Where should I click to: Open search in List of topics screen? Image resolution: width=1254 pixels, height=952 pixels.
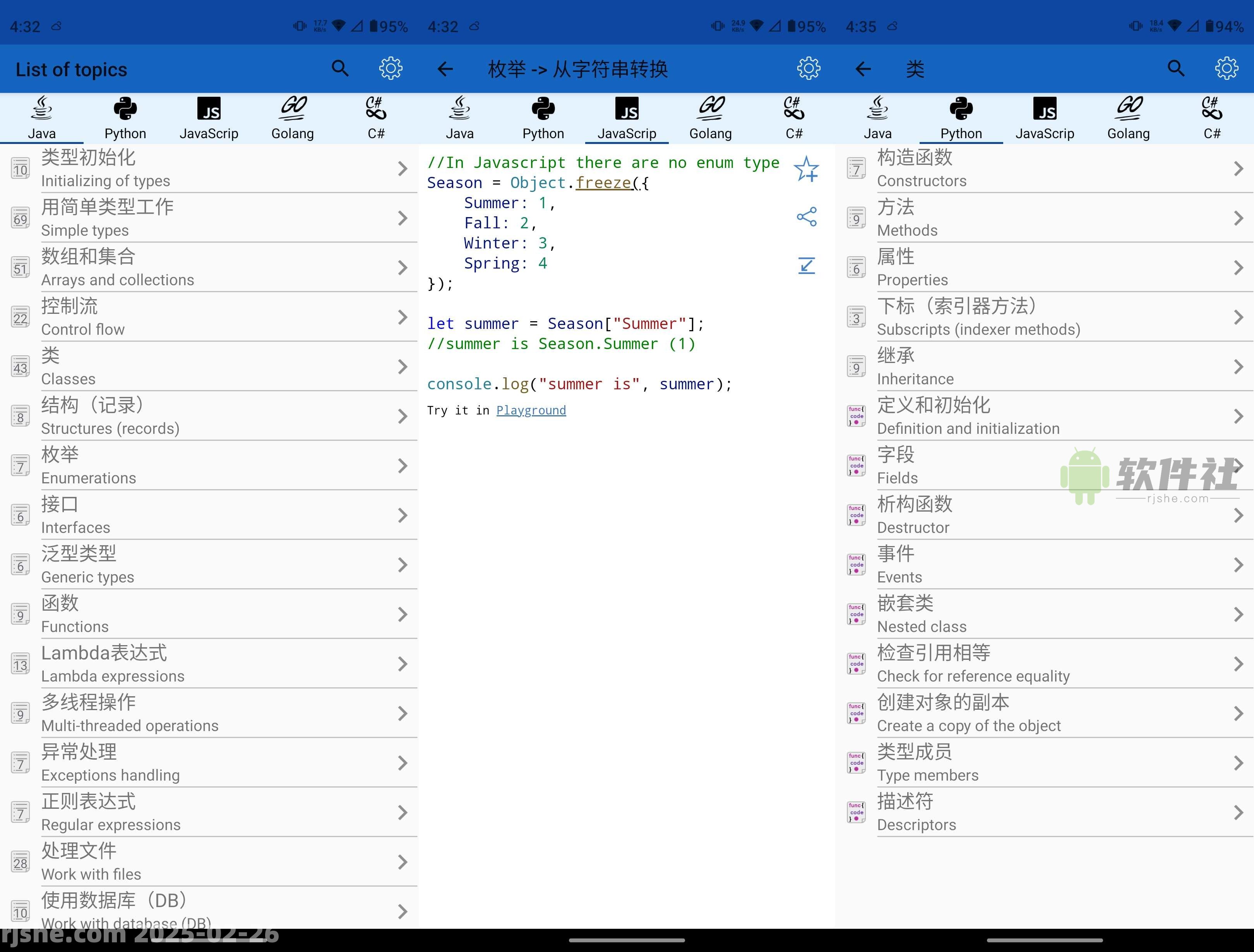click(x=340, y=68)
